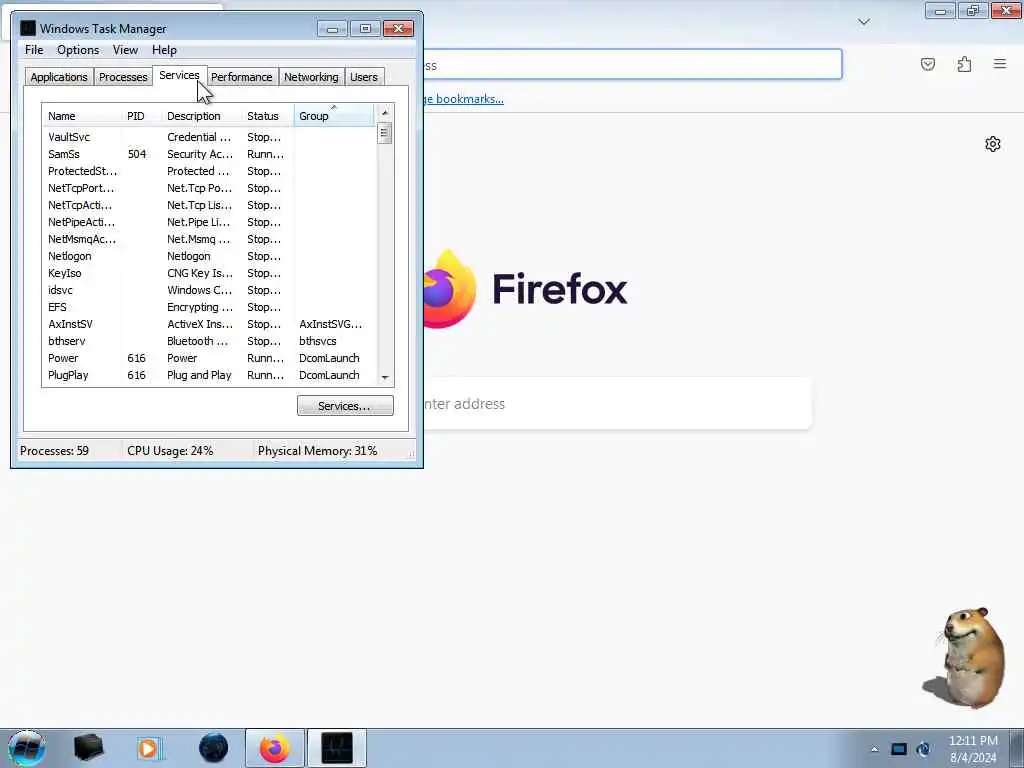Click the services list scroll up arrow
Viewport: 1024px width, 768px height.
385,112
